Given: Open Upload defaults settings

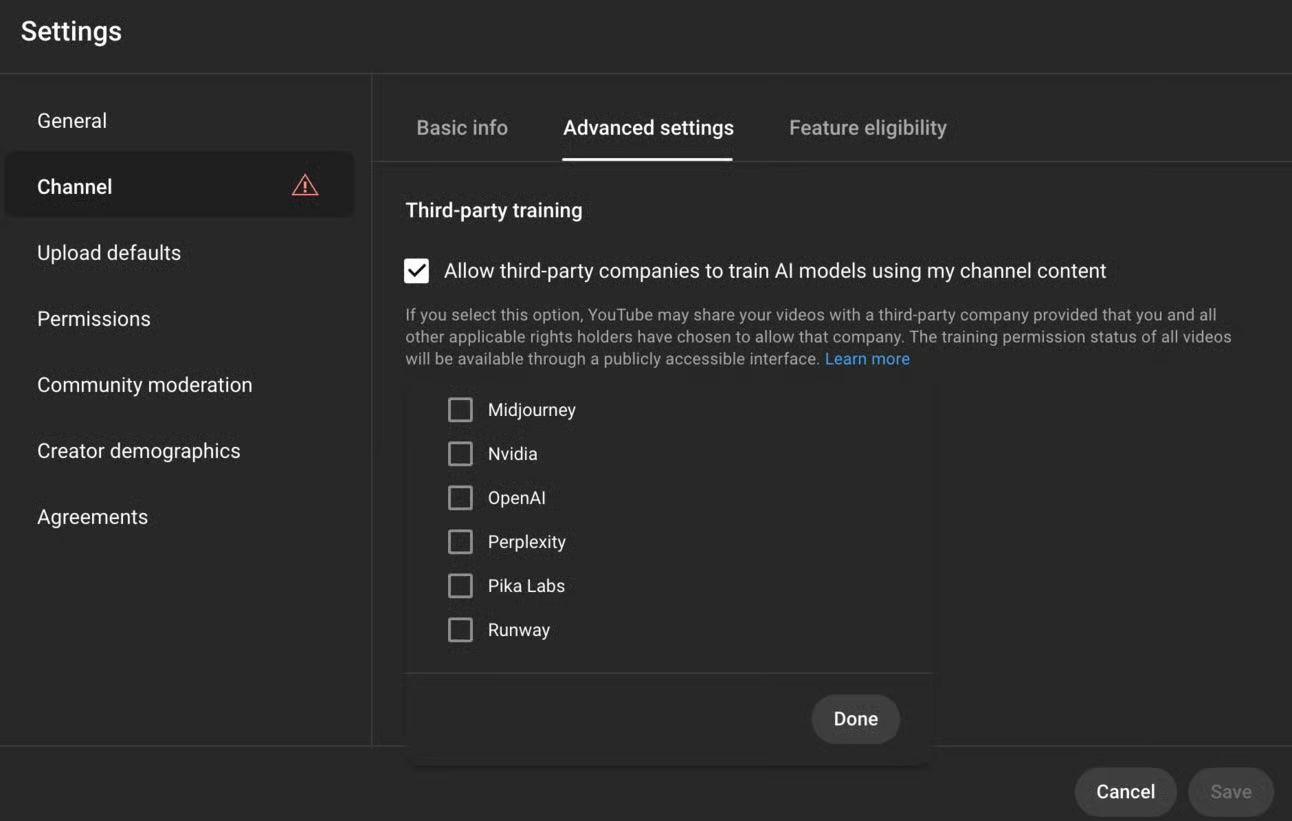Looking at the screenshot, I should [x=109, y=252].
